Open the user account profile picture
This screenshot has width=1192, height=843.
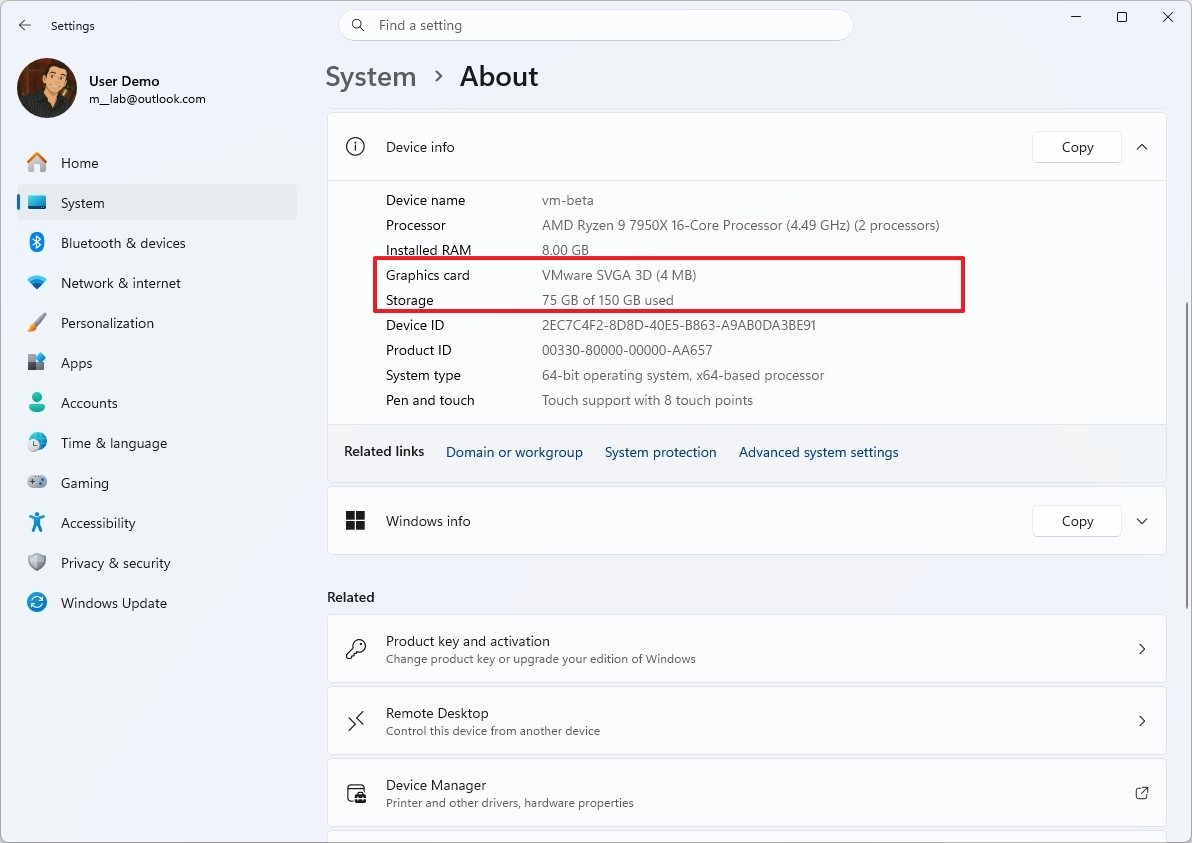46,88
